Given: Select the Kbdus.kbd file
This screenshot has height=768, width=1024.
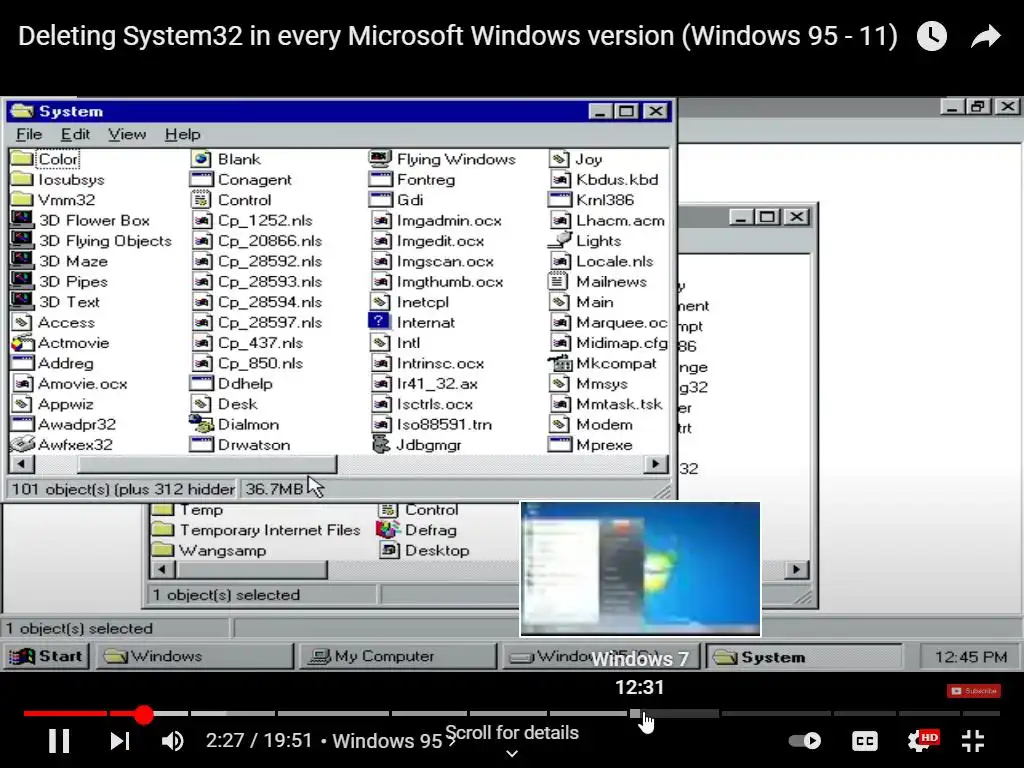Looking at the screenshot, I should [605, 179].
